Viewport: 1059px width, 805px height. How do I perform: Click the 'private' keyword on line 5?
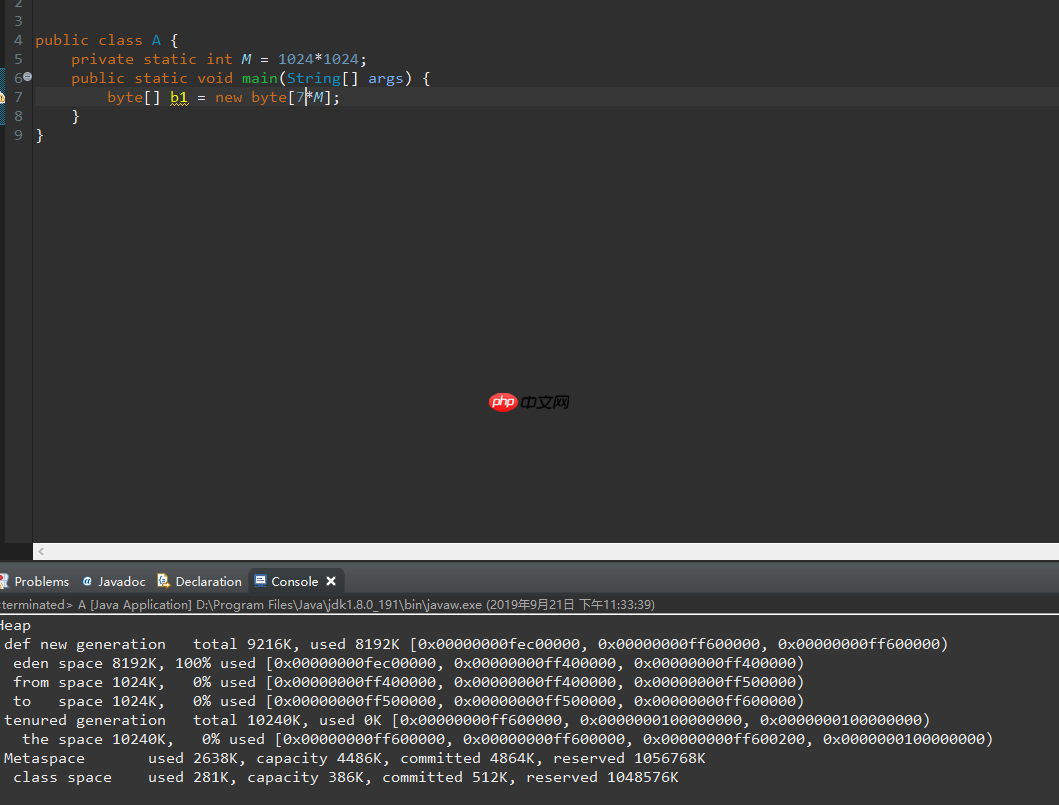103,59
